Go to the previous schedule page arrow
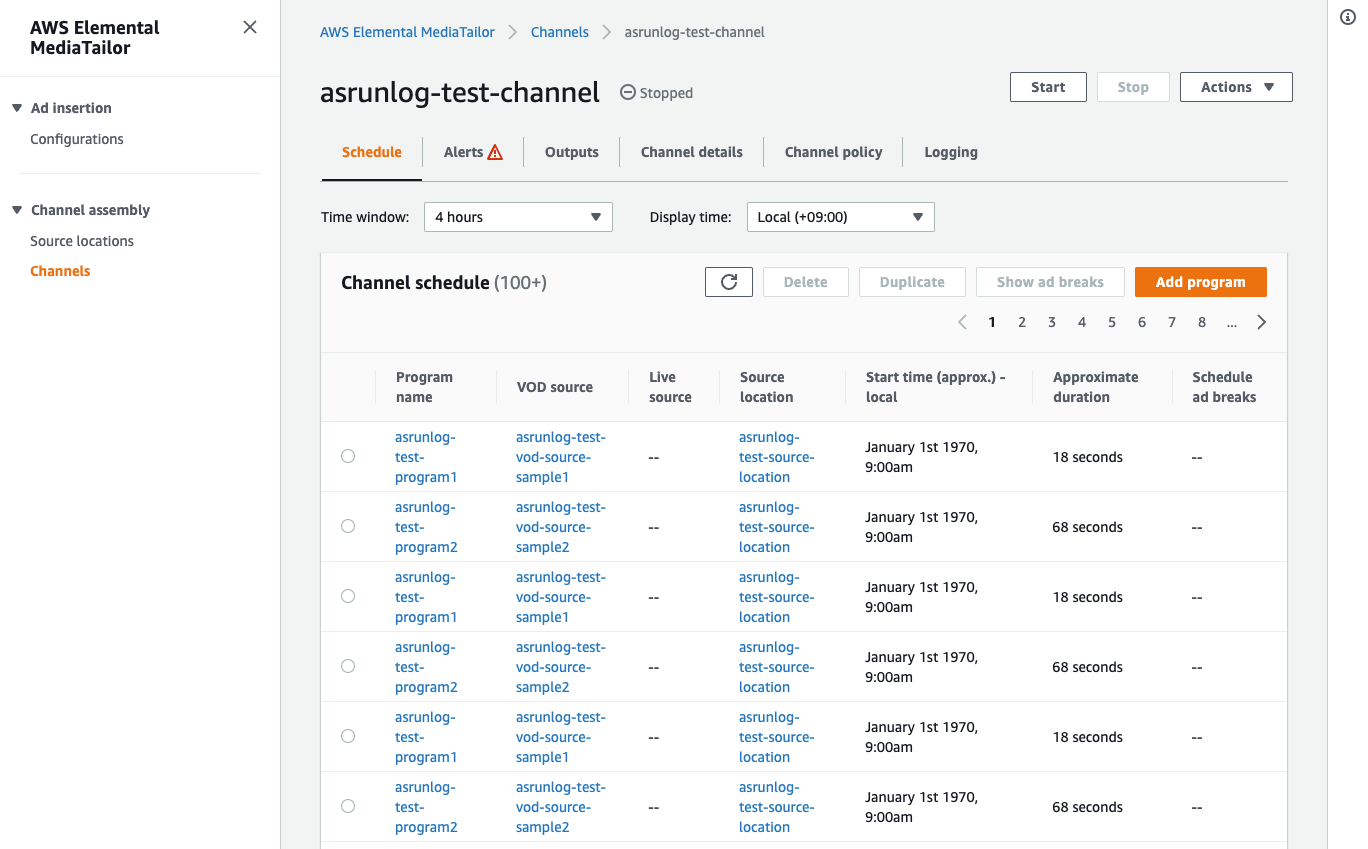Image resolution: width=1368 pixels, height=849 pixels. click(x=962, y=322)
